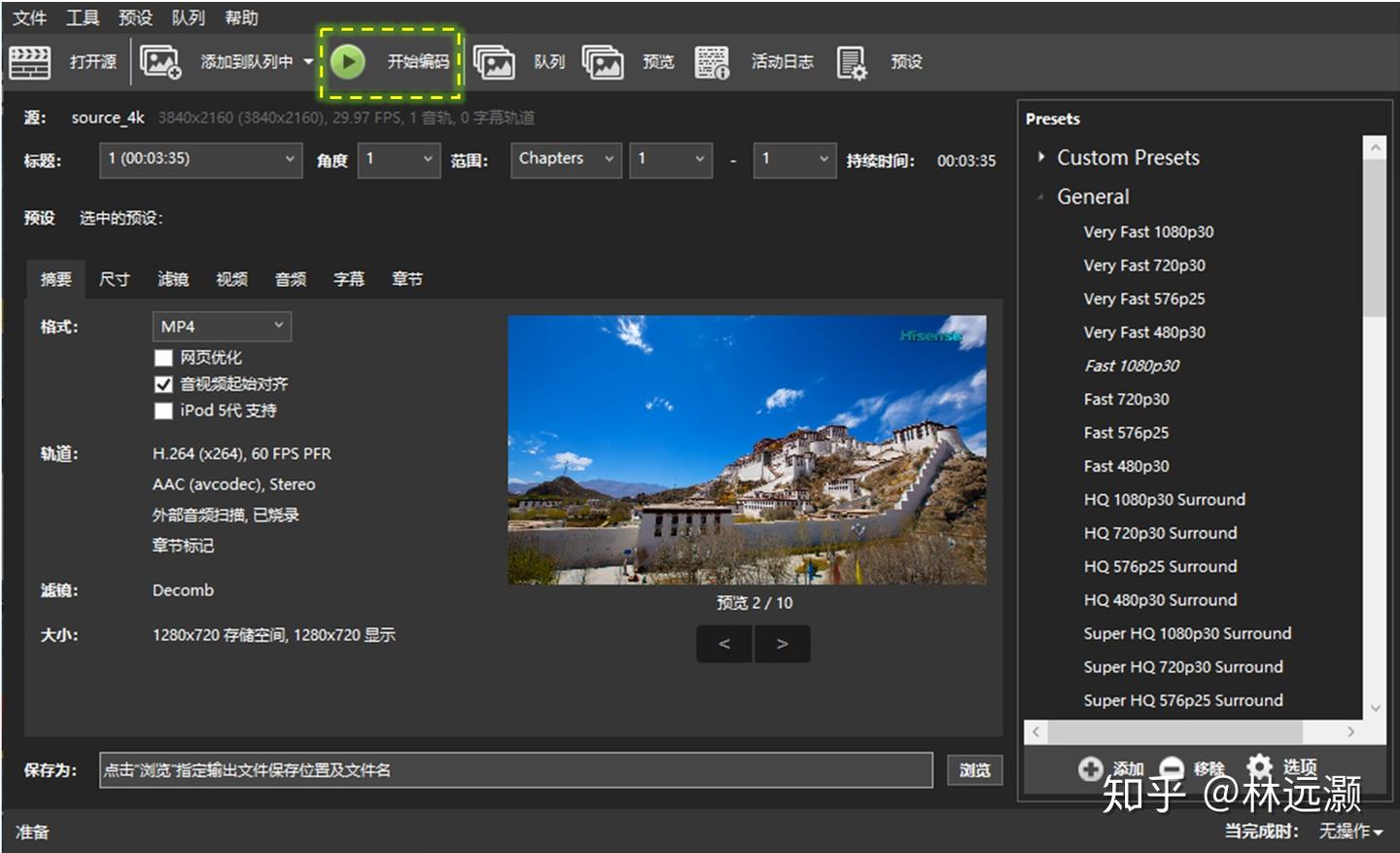The width and height of the screenshot is (1400, 853).
Task: Select the Super HQ 1080p30 Surround preset
Action: (1188, 633)
